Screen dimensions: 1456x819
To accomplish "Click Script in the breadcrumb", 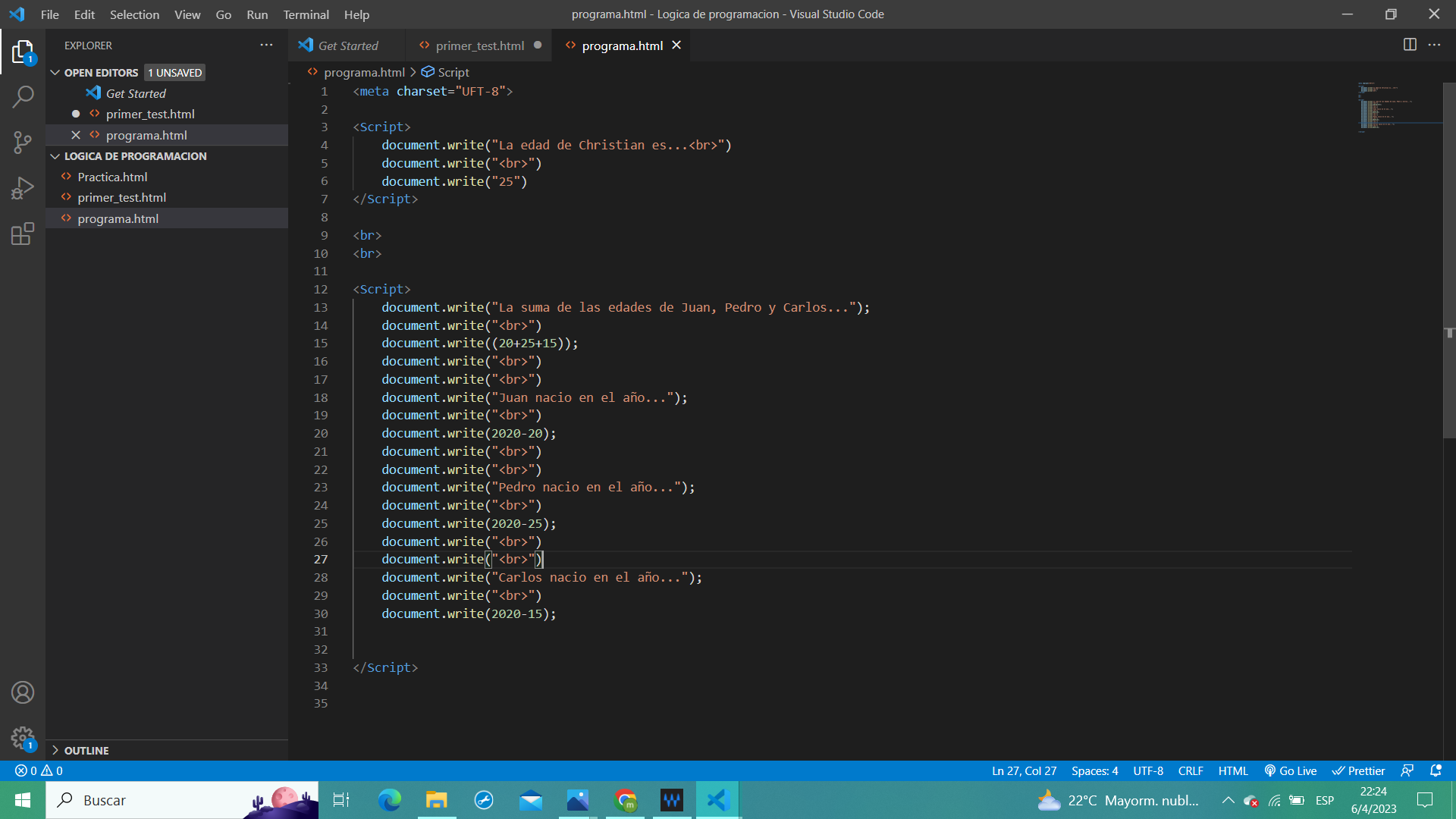I will [453, 72].
